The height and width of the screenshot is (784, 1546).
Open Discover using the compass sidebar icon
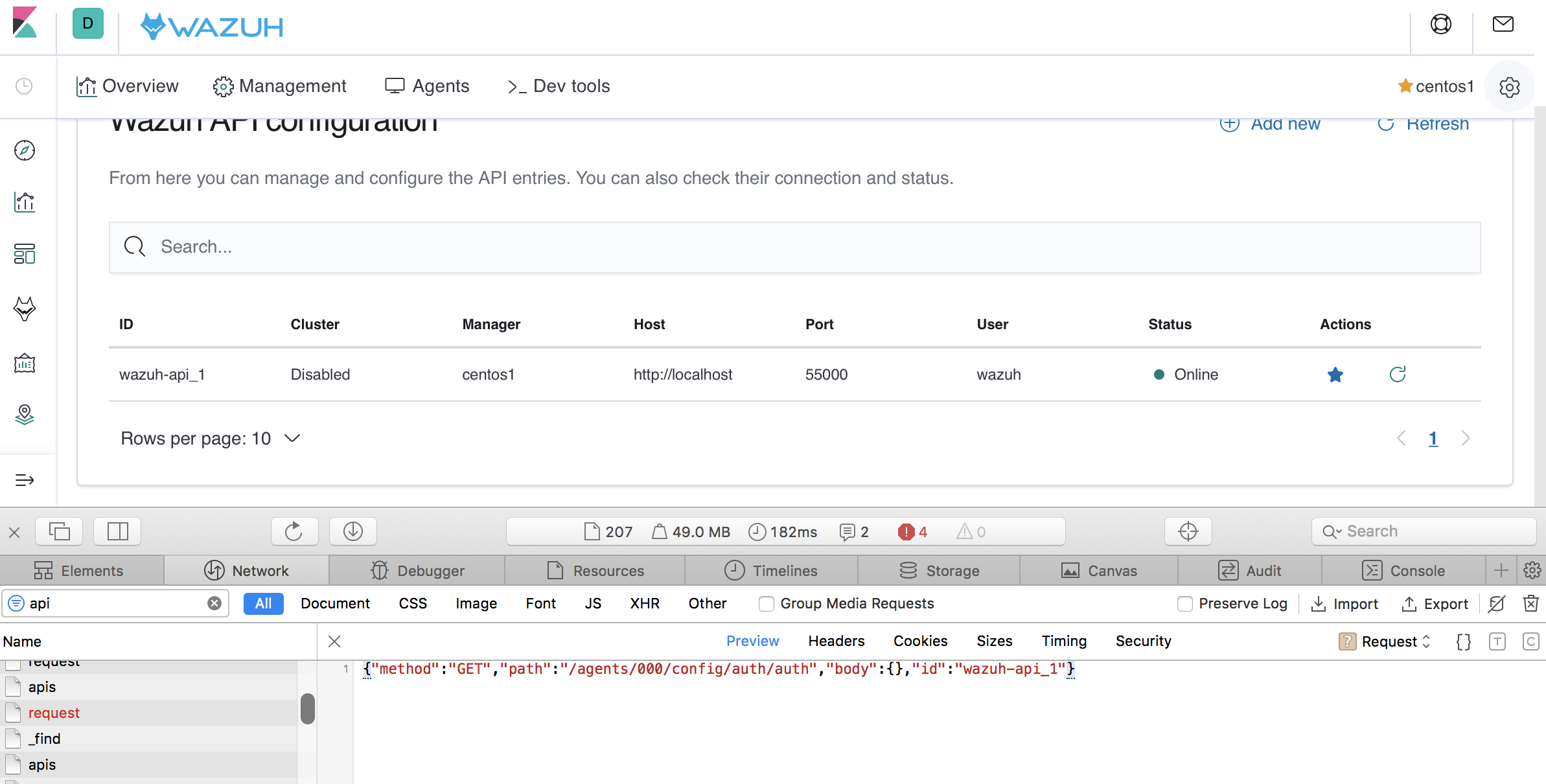pos(24,150)
